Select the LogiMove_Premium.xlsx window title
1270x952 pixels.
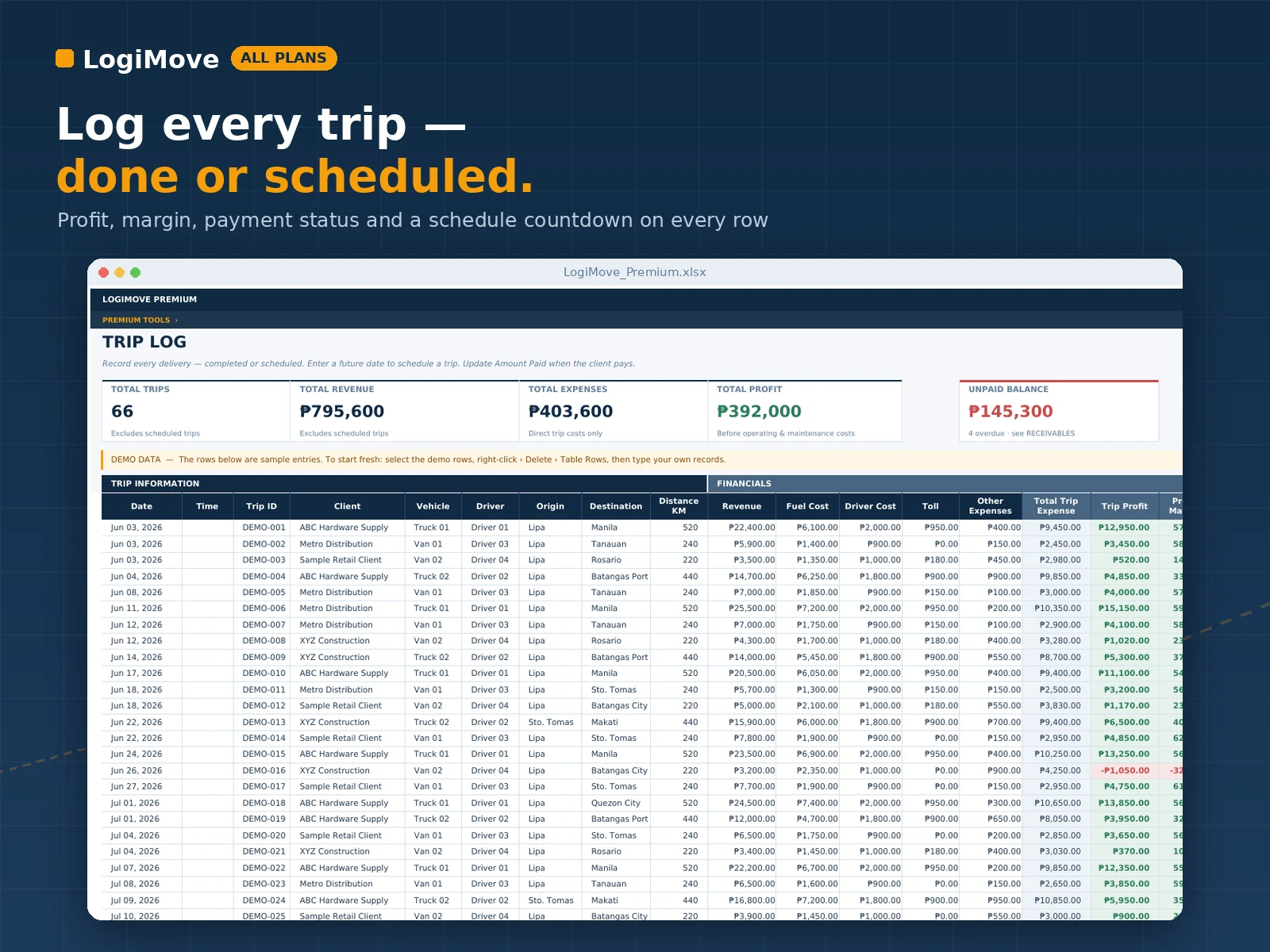click(634, 272)
